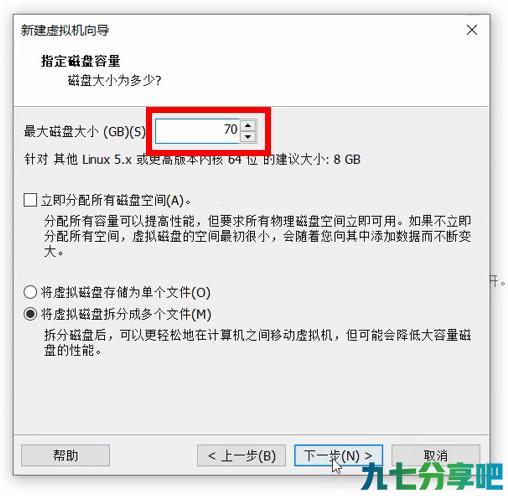Continue with the 下一步(N) button
Viewport: 508px width, 496px height.
click(338, 455)
